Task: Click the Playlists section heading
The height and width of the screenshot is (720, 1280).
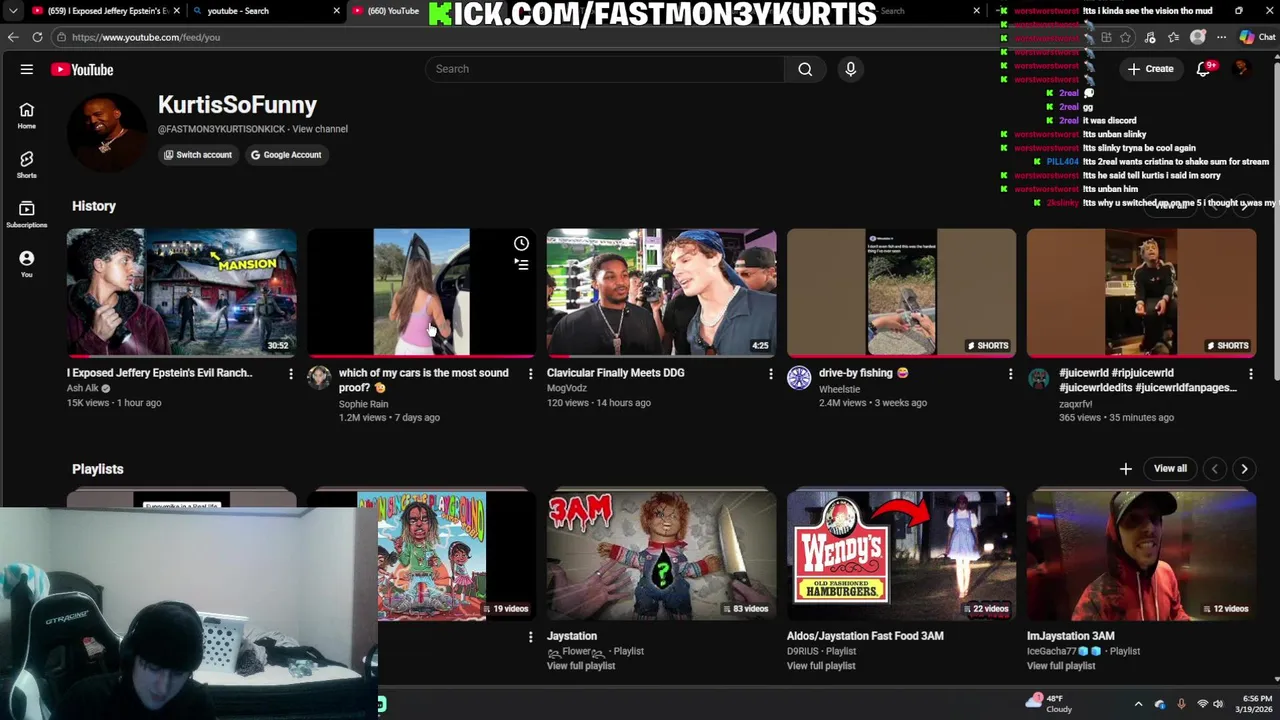Action: click(x=98, y=469)
